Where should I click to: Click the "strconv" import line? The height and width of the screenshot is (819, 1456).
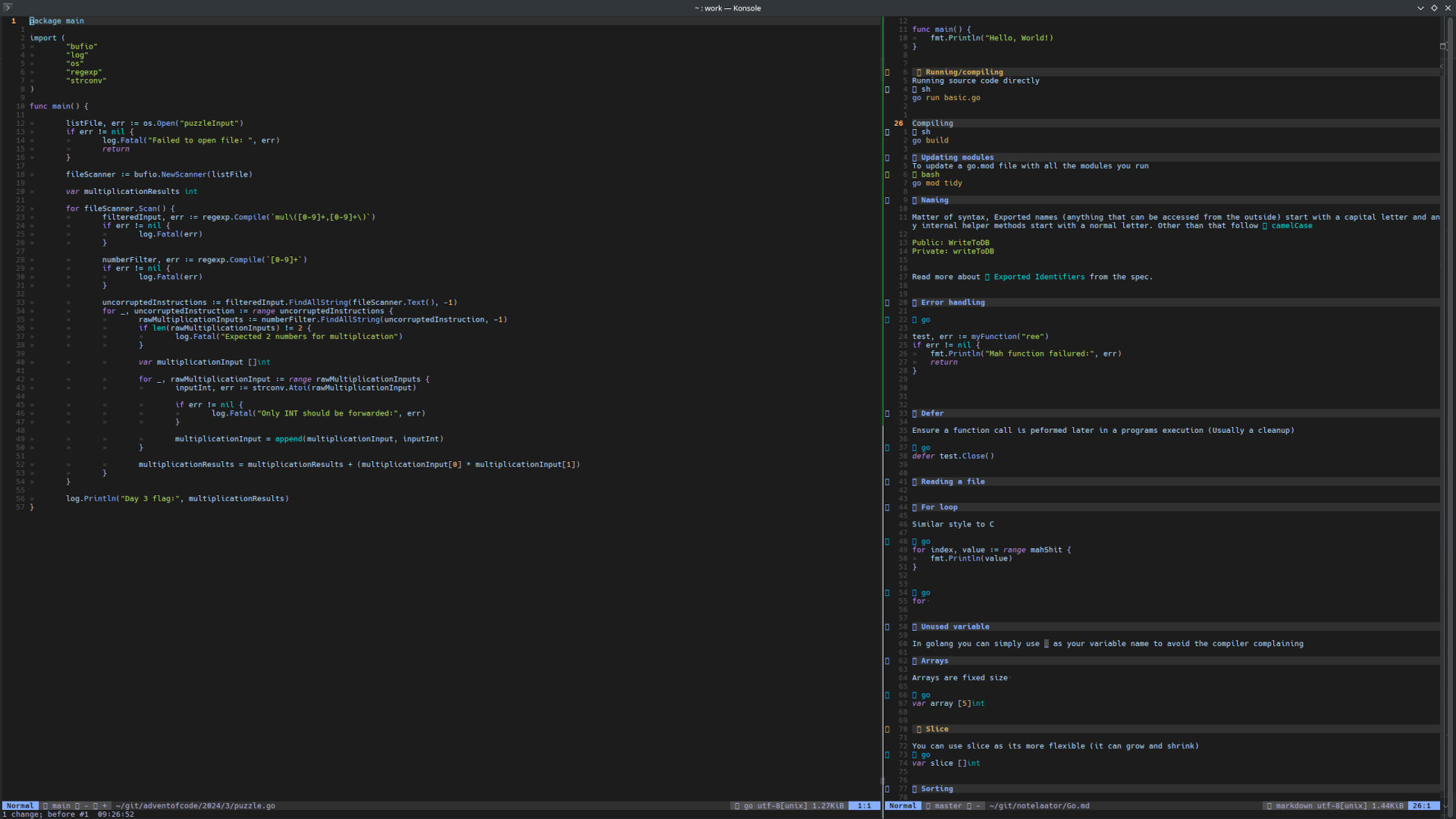coord(86,80)
